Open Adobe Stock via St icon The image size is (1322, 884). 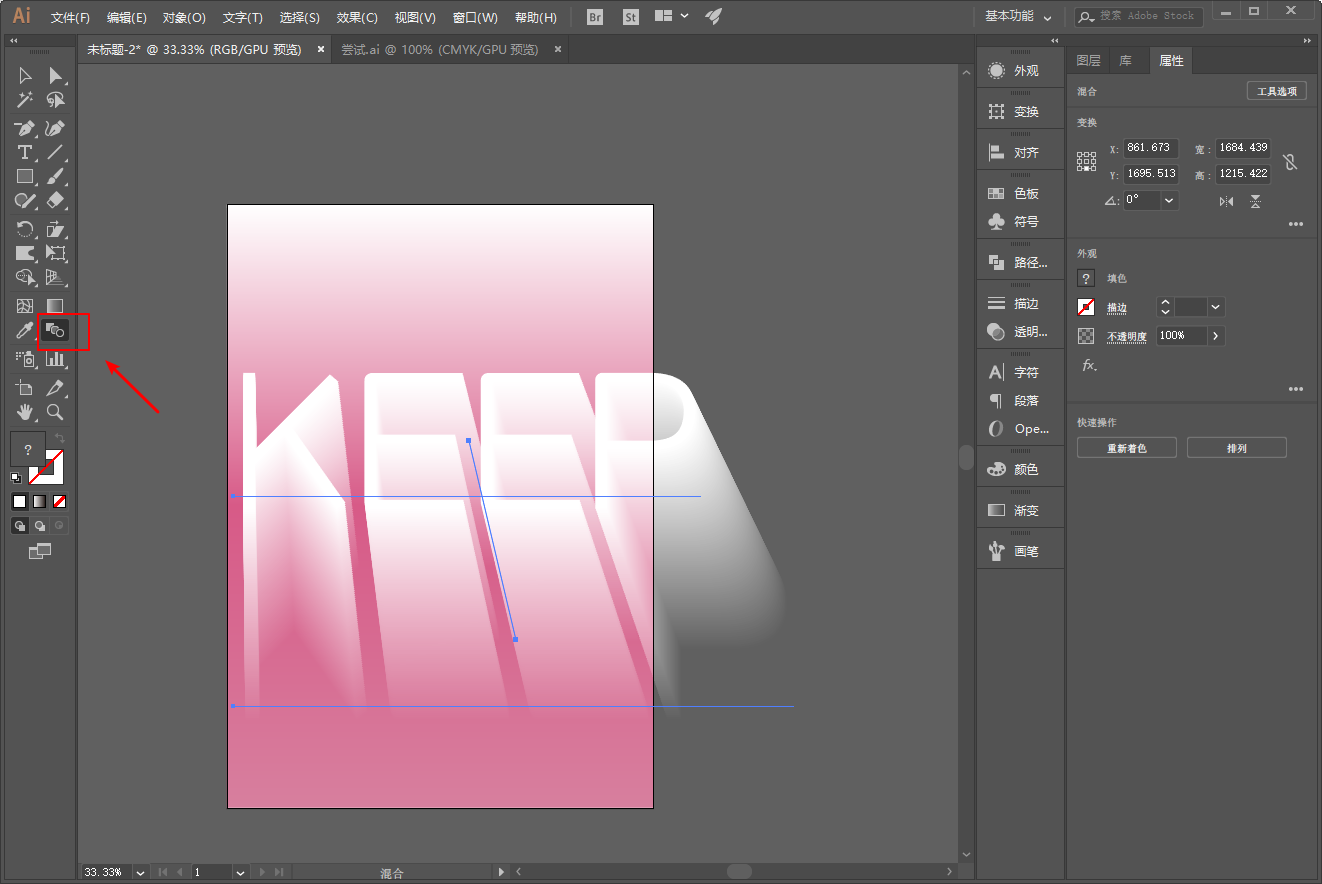pos(630,17)
